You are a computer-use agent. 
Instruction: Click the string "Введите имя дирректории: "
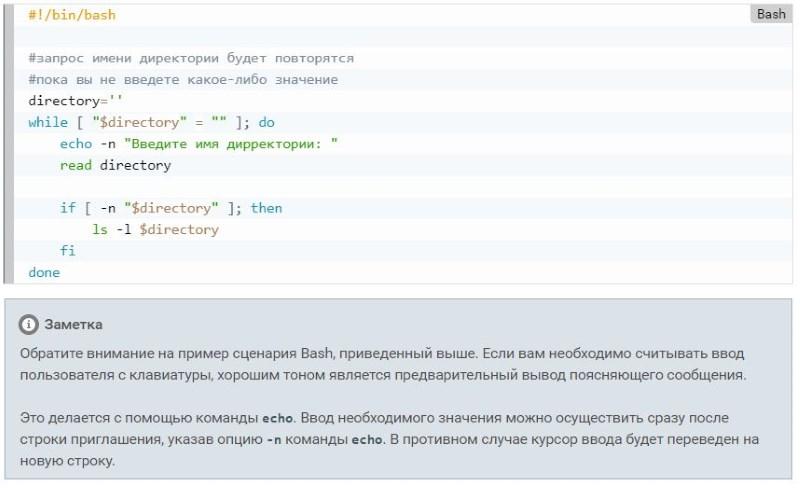[x=231, y=144]
